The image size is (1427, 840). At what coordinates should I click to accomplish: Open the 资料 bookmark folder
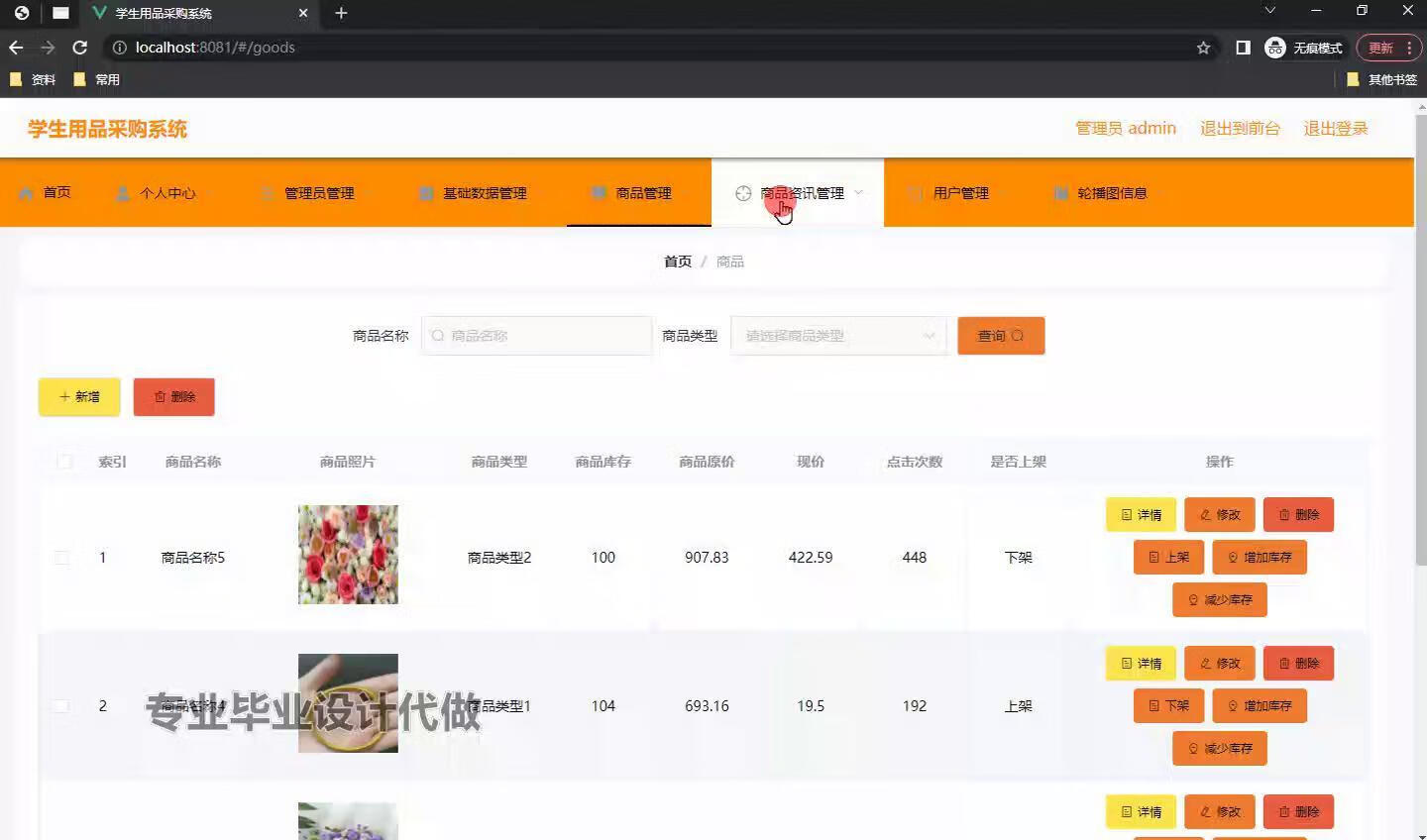[x=33, y=79]
